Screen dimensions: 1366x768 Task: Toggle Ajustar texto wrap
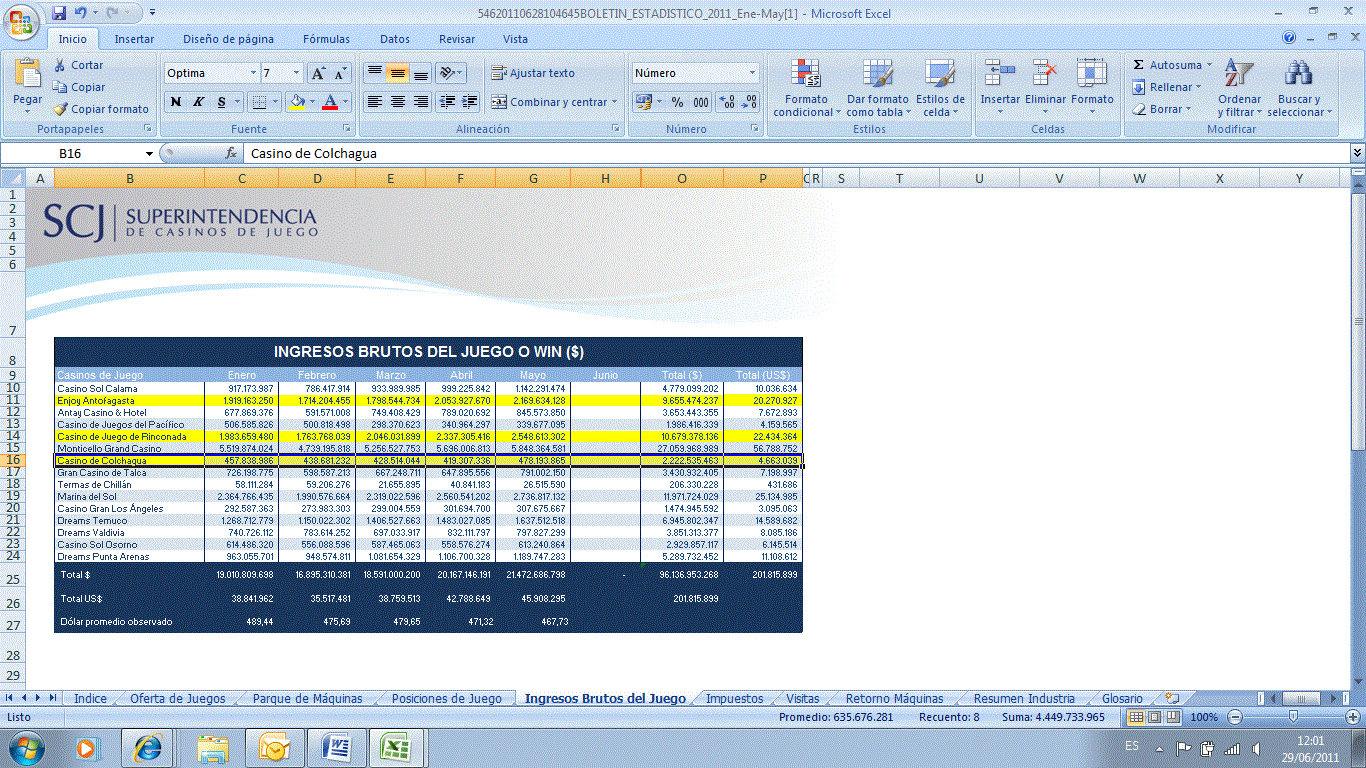(533, 73)
